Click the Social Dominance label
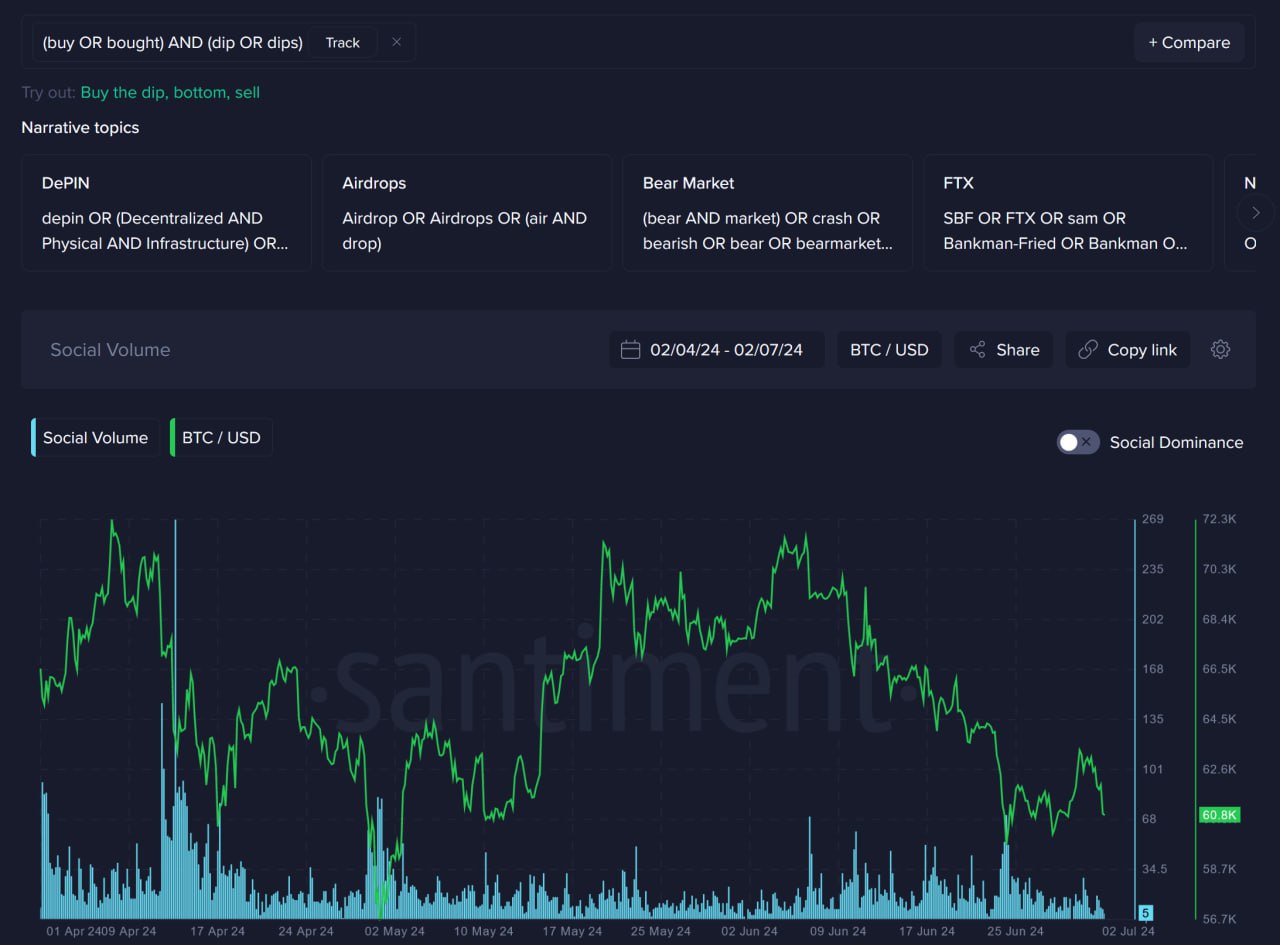This screenshot has height=945, width=1280. 1176,442
